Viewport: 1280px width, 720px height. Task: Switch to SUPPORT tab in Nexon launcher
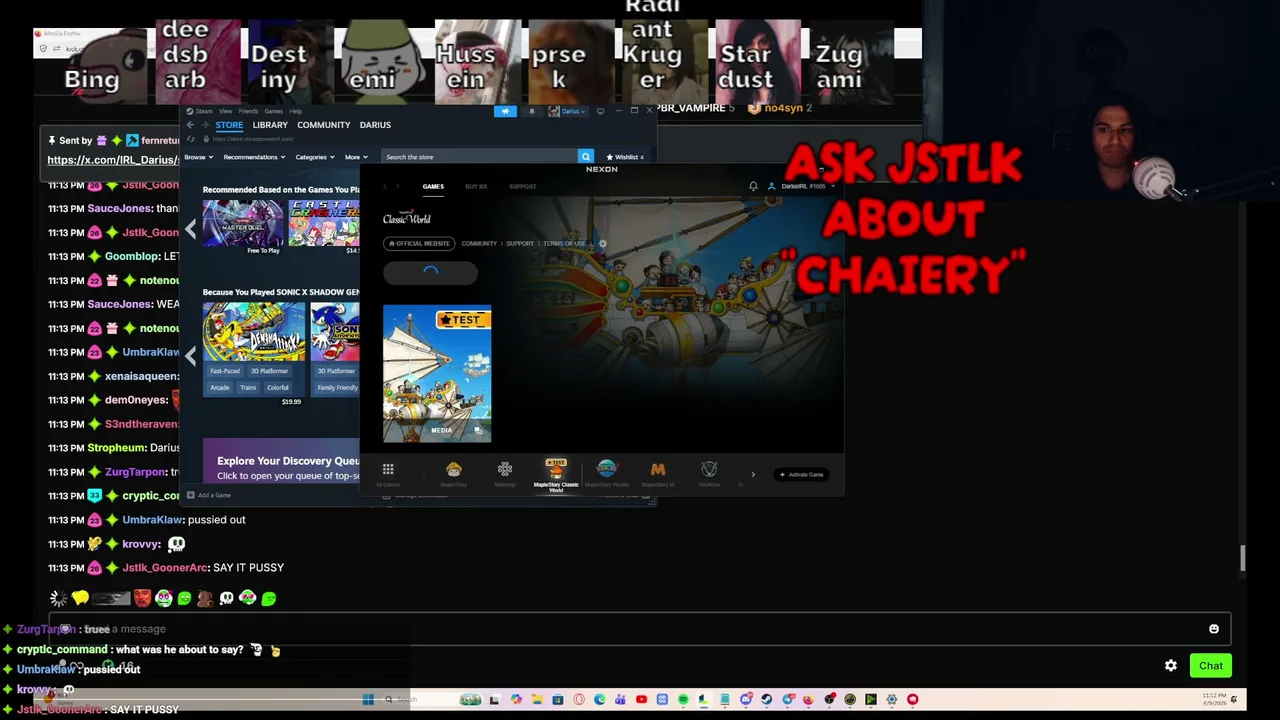[x=522, y=186]
